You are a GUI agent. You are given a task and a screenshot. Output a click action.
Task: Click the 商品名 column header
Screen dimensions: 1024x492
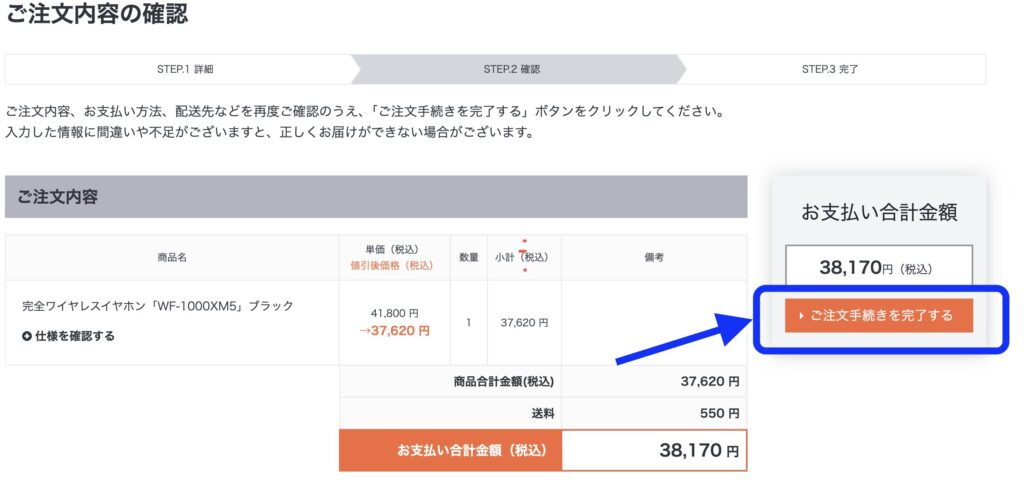(x=172, y=257)
